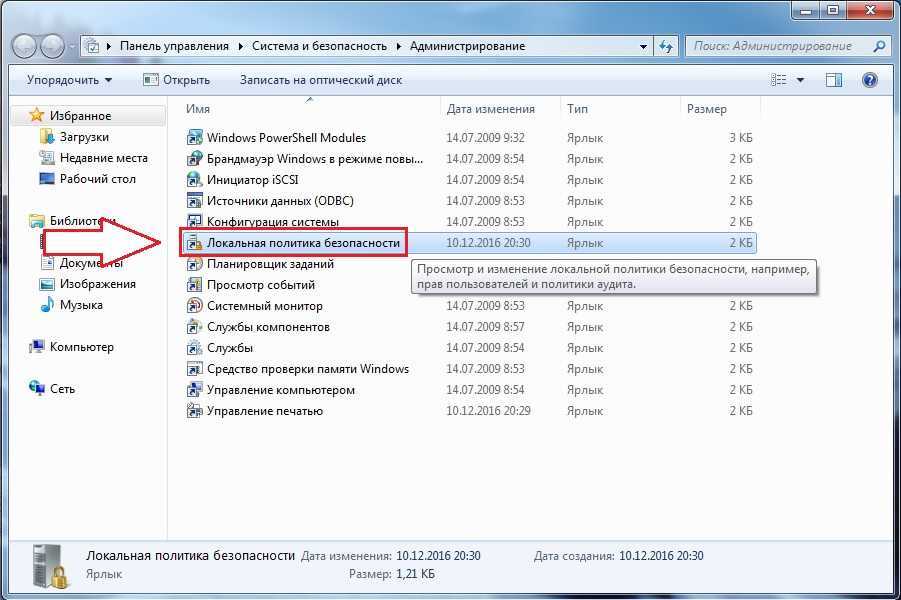Image resolution: width=901 pixels, height=600 pixels.
Task: Expand the view options dropdown arrow
Action: (x=800, y=80)
